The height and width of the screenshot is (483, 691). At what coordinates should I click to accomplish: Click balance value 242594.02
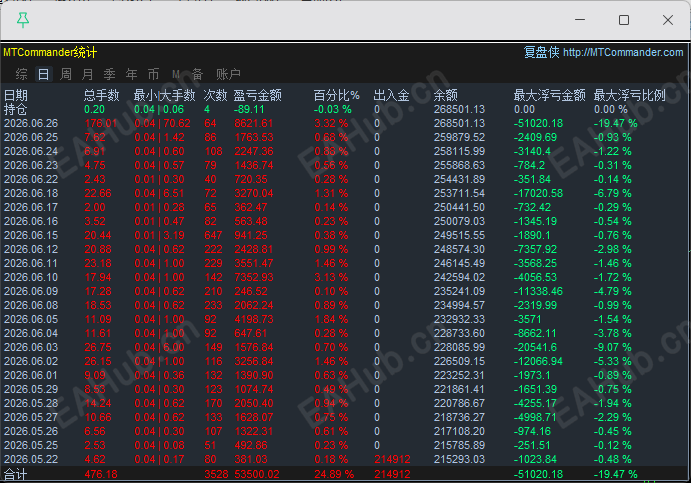[459, 277]
